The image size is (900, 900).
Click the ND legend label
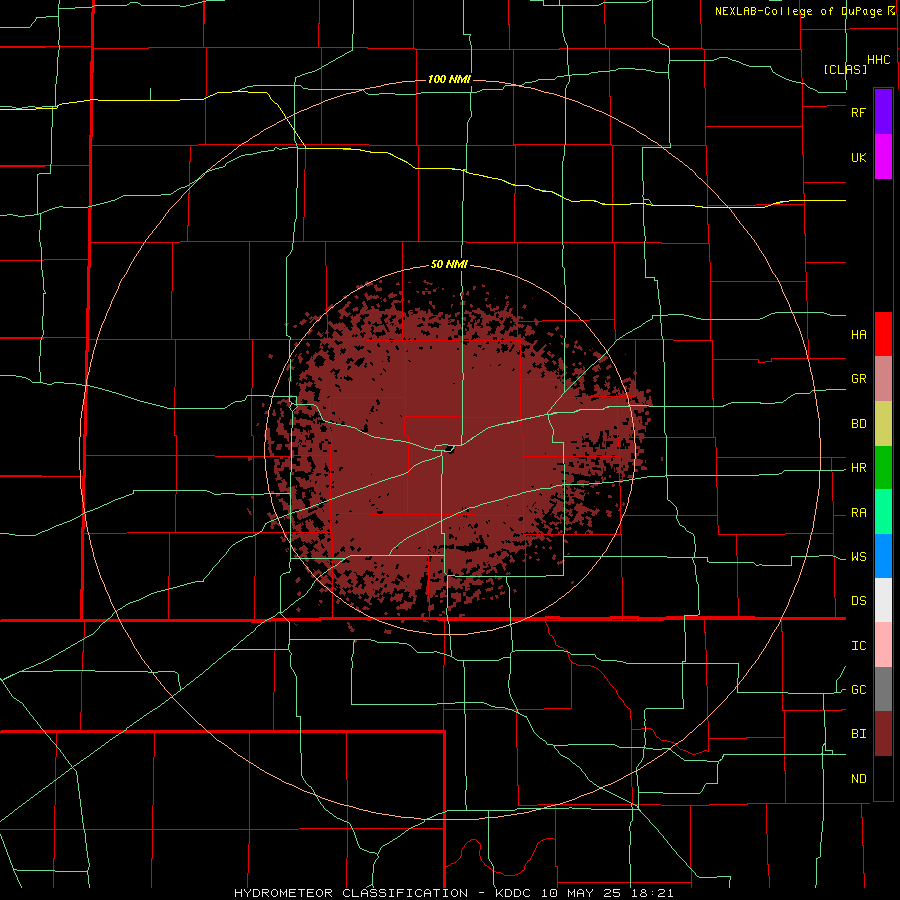(858, 779)
